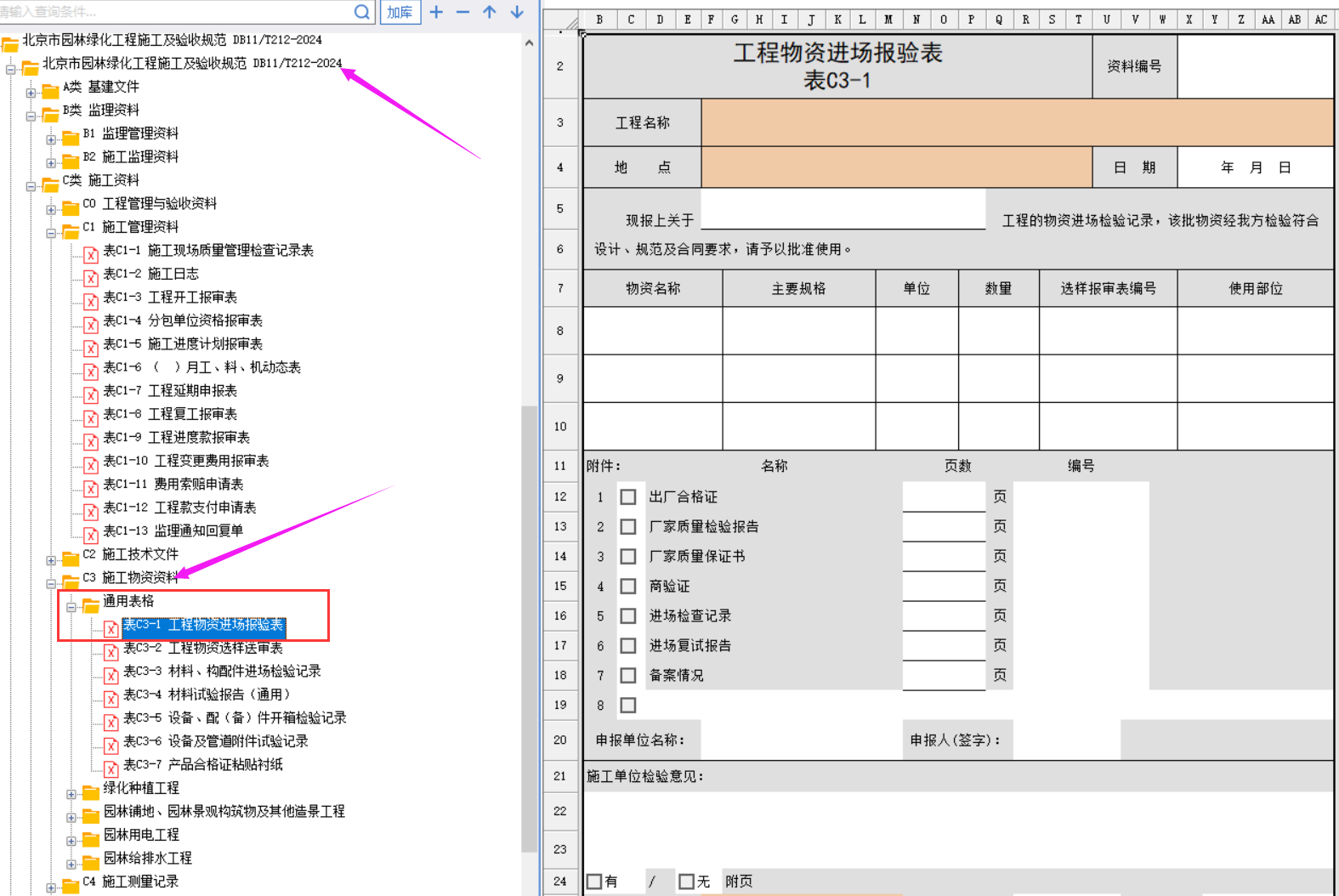Click the minus remove icon in toolbar
Image resolution: width=1339 pixels, height=896 pixels.
pos(462,12)
